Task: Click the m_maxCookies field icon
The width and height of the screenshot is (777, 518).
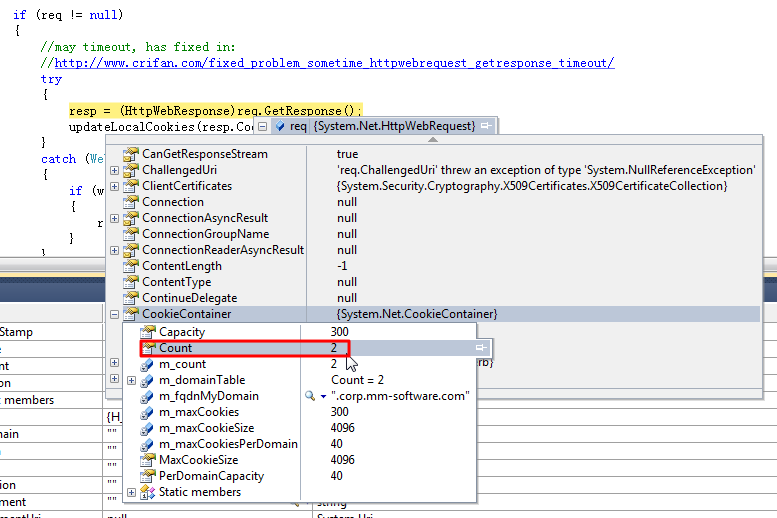Action: 147,412
